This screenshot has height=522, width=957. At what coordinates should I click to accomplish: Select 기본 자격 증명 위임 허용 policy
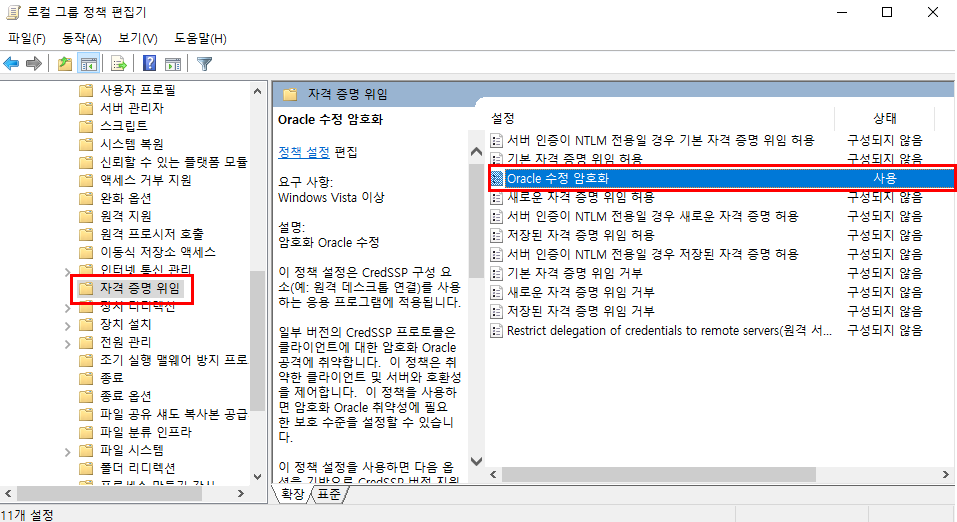(x=574, y=159)
